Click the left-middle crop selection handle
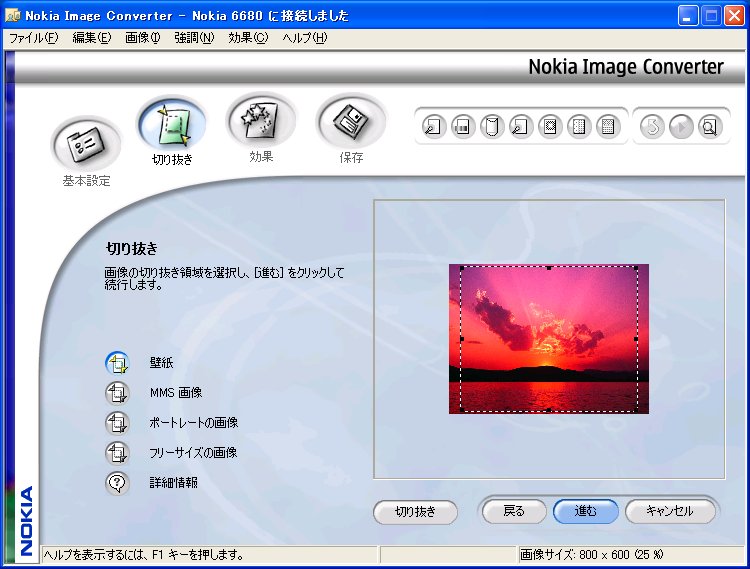This screenshot has width=750, height=569. click(x=462, y=339)
